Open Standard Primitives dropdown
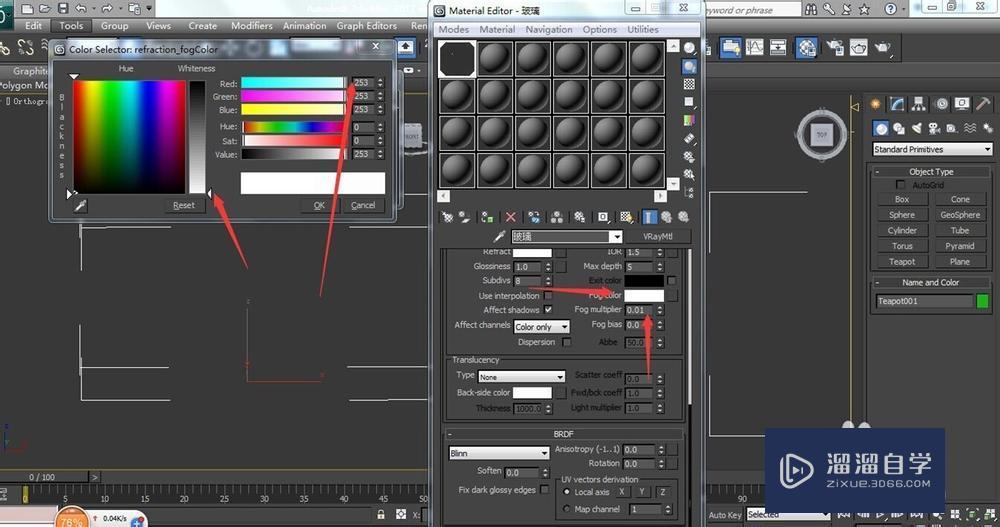1000x527 pixels. (x=932, y=149)
